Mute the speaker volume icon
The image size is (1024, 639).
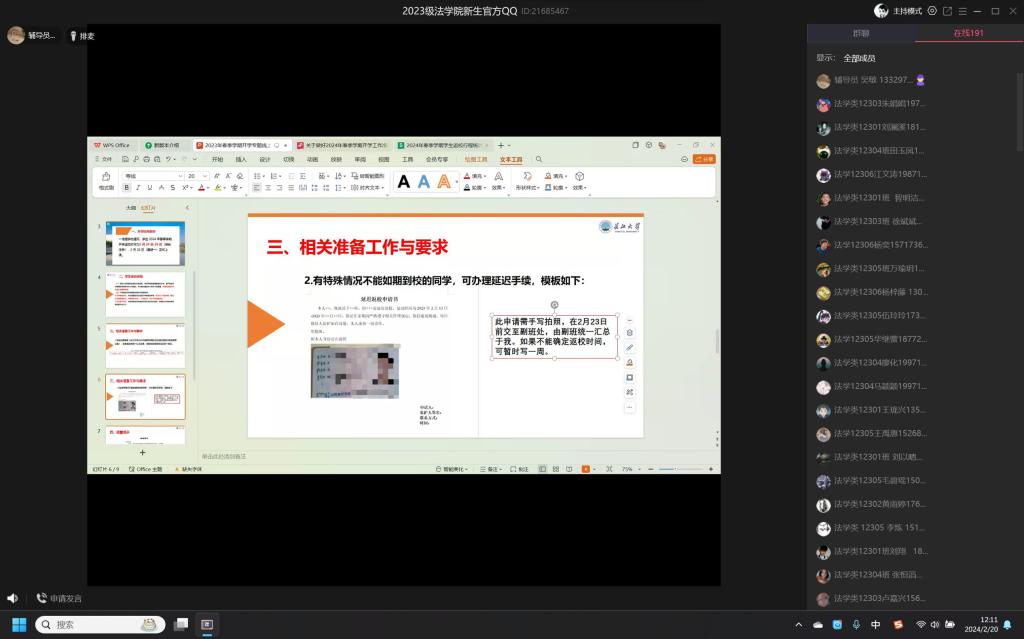click(12, 598)
